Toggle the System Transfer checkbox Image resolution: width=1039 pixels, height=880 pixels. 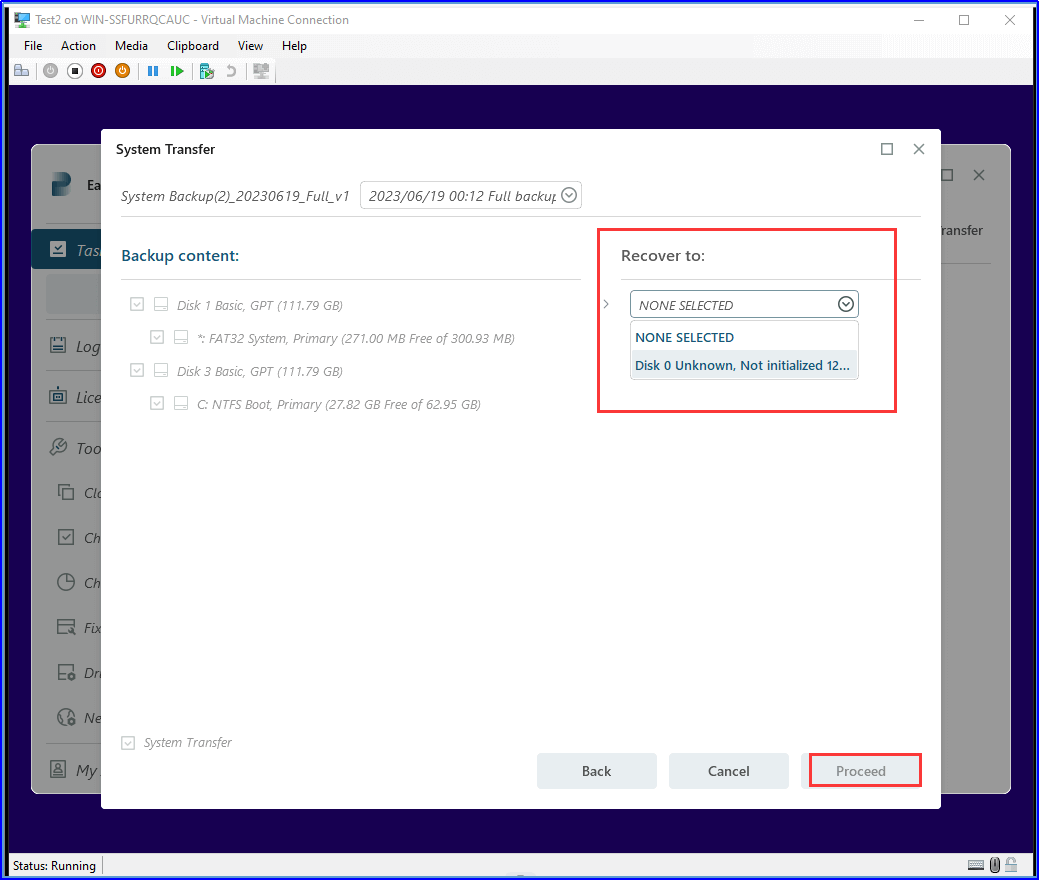[x=127, y=742]
